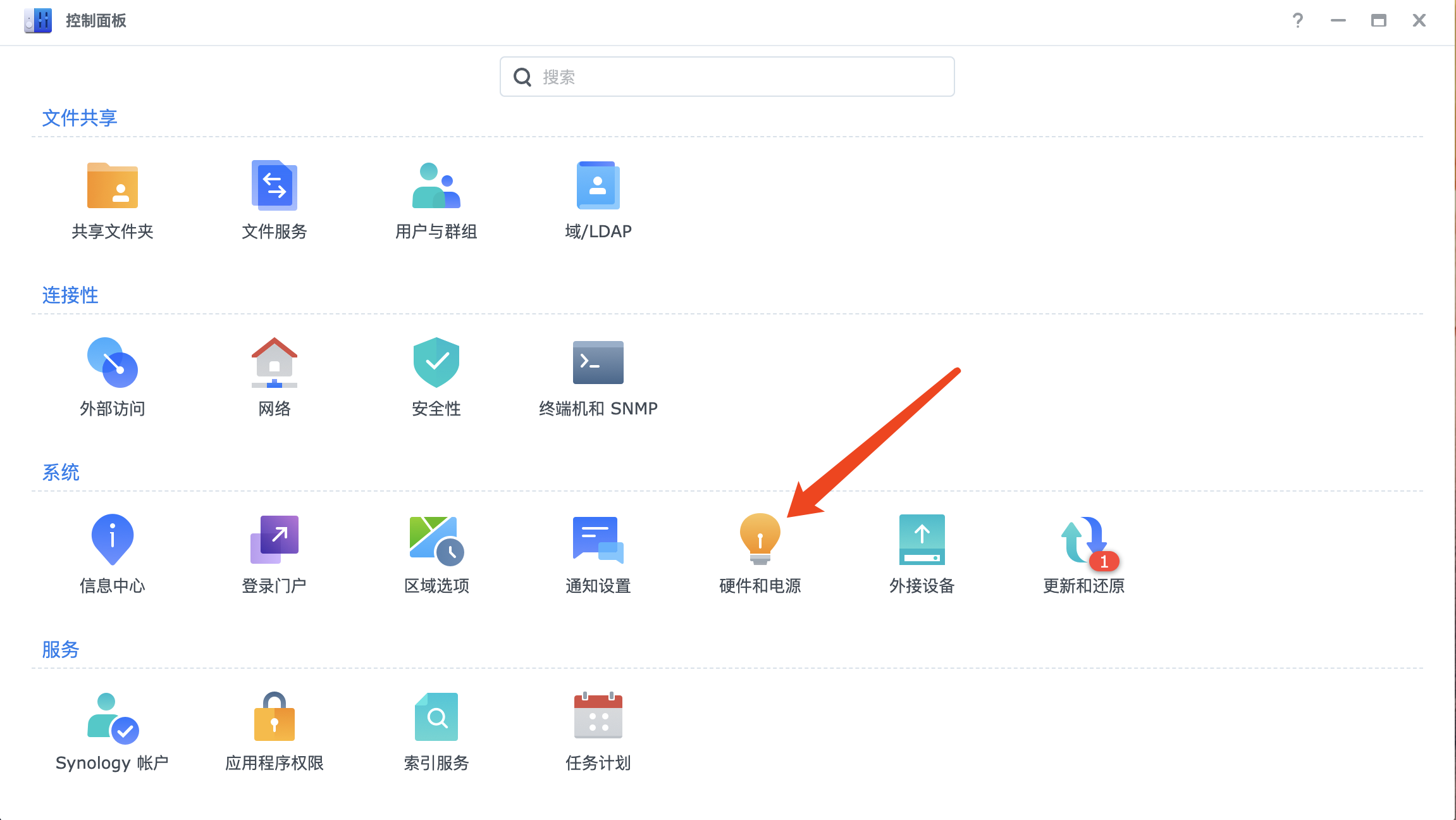Image resolution: width=1456 pixels, height=820 pixels.
Task: Open 区域选项 regional options
Action: tap(436, 540)
